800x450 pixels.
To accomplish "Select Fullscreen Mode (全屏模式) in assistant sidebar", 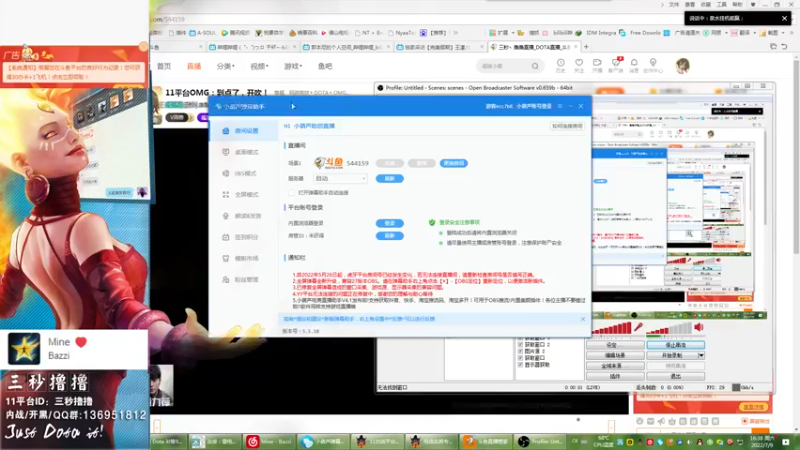I will 244,194.
